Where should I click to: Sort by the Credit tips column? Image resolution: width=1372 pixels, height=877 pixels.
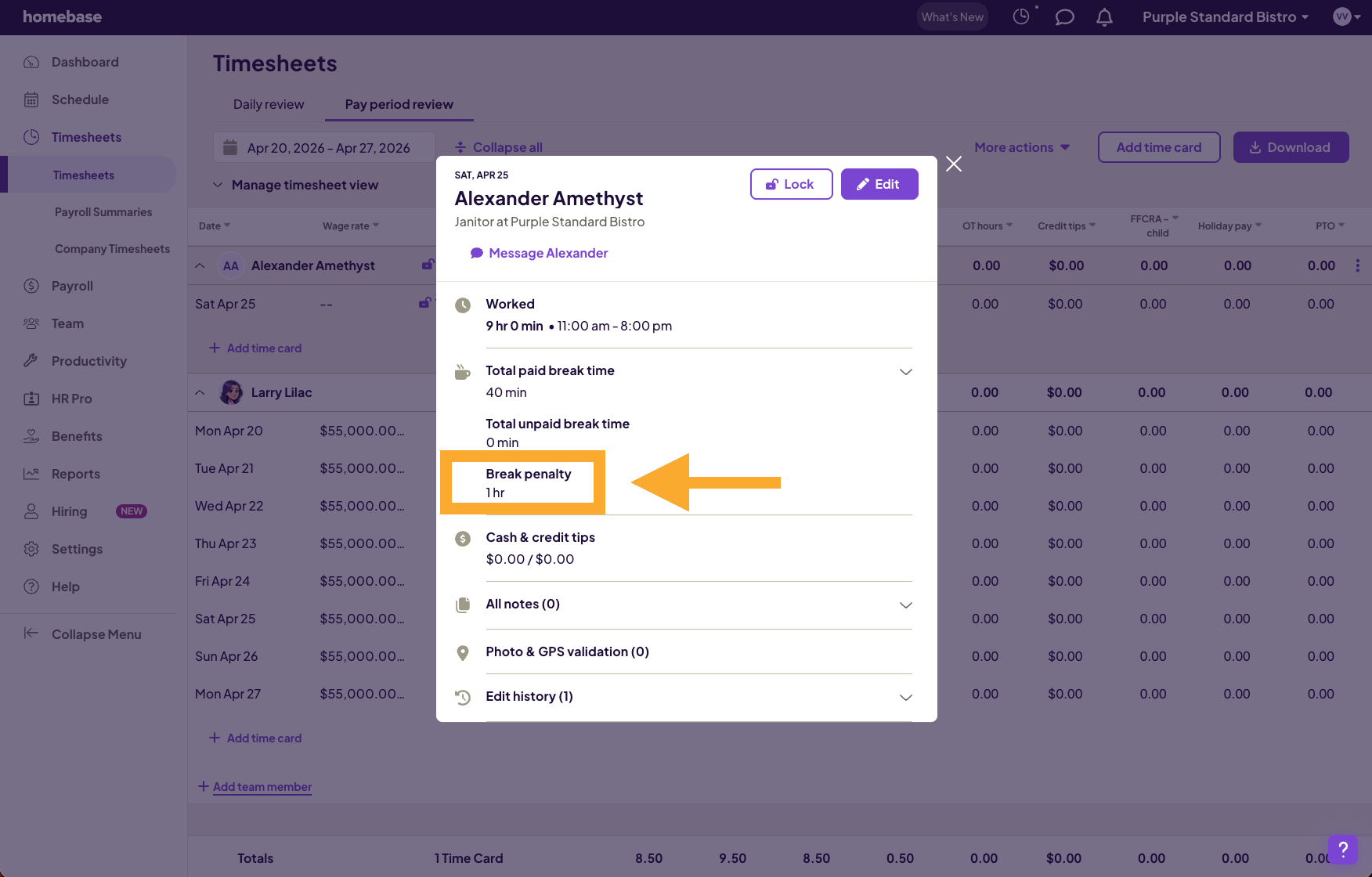[1067, 226]
